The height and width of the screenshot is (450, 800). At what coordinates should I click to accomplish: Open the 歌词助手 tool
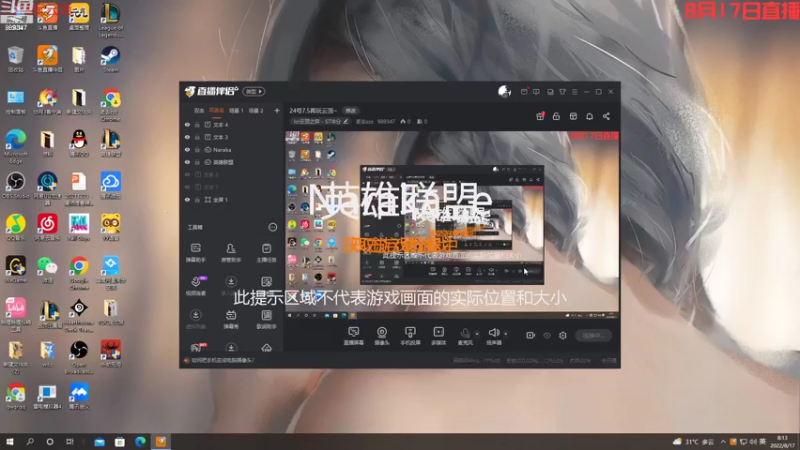pyautogui.click(x=266, y=319)
